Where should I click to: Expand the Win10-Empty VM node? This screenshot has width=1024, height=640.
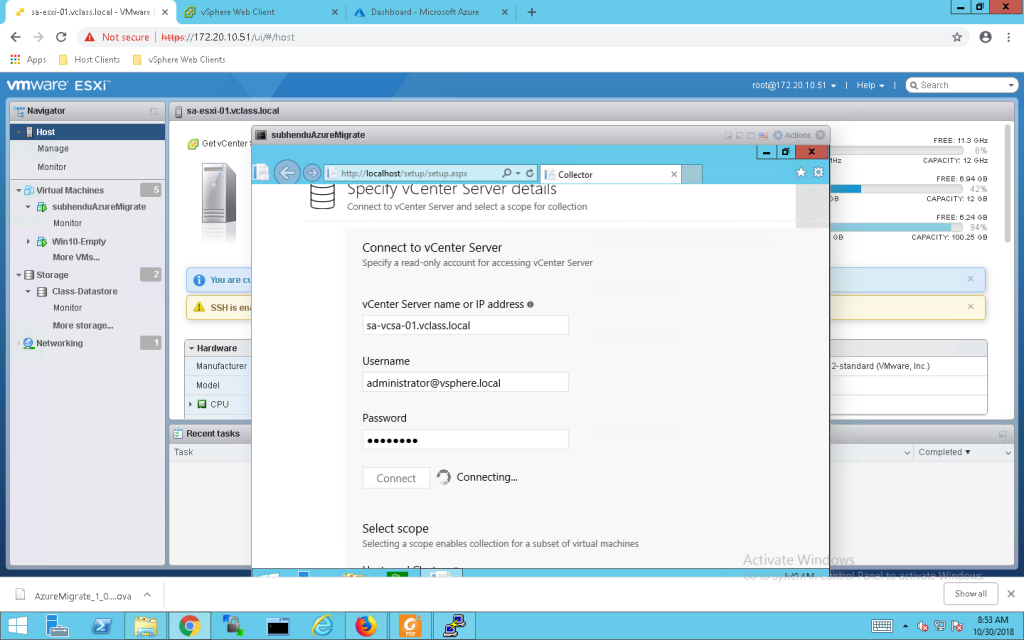pyautogui.click(x=28, y=242)
